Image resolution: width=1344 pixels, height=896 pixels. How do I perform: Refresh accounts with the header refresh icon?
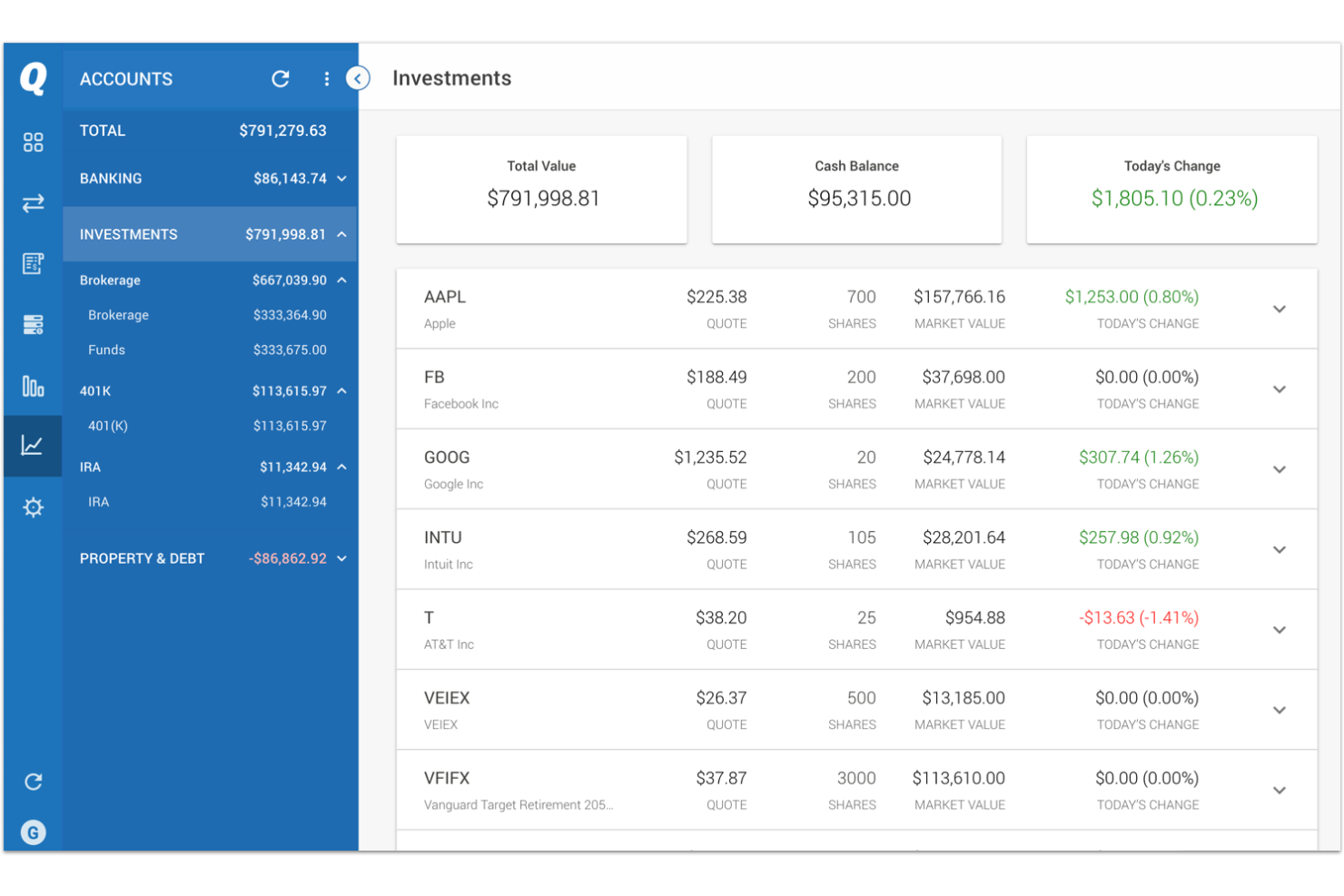coord(281,79)
